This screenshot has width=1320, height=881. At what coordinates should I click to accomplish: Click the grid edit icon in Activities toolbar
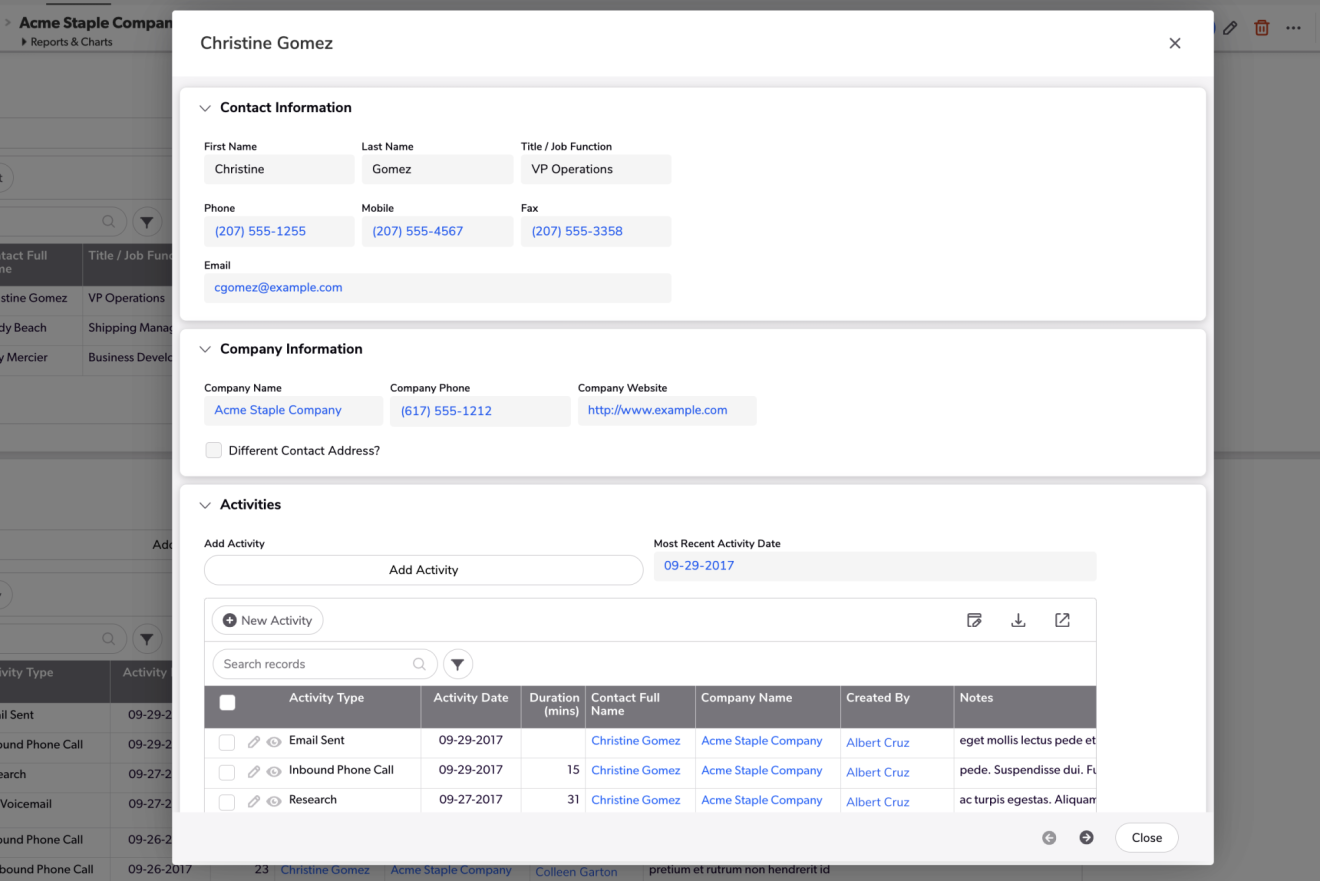point(974,620)
